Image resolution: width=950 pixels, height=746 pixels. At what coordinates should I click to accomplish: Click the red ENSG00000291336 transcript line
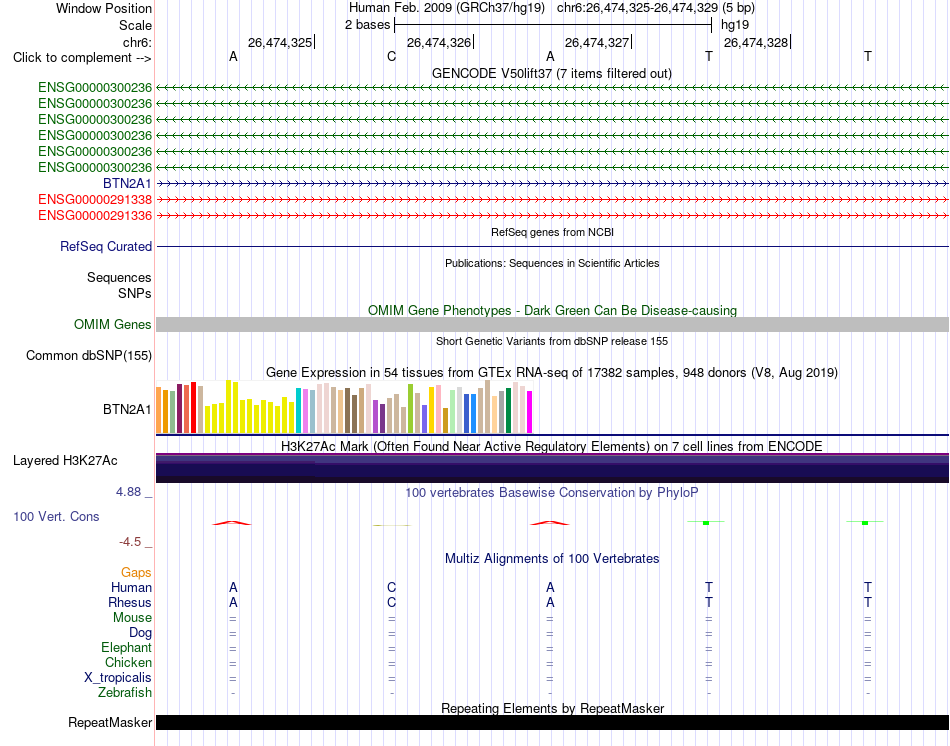[x=552, y=215]
